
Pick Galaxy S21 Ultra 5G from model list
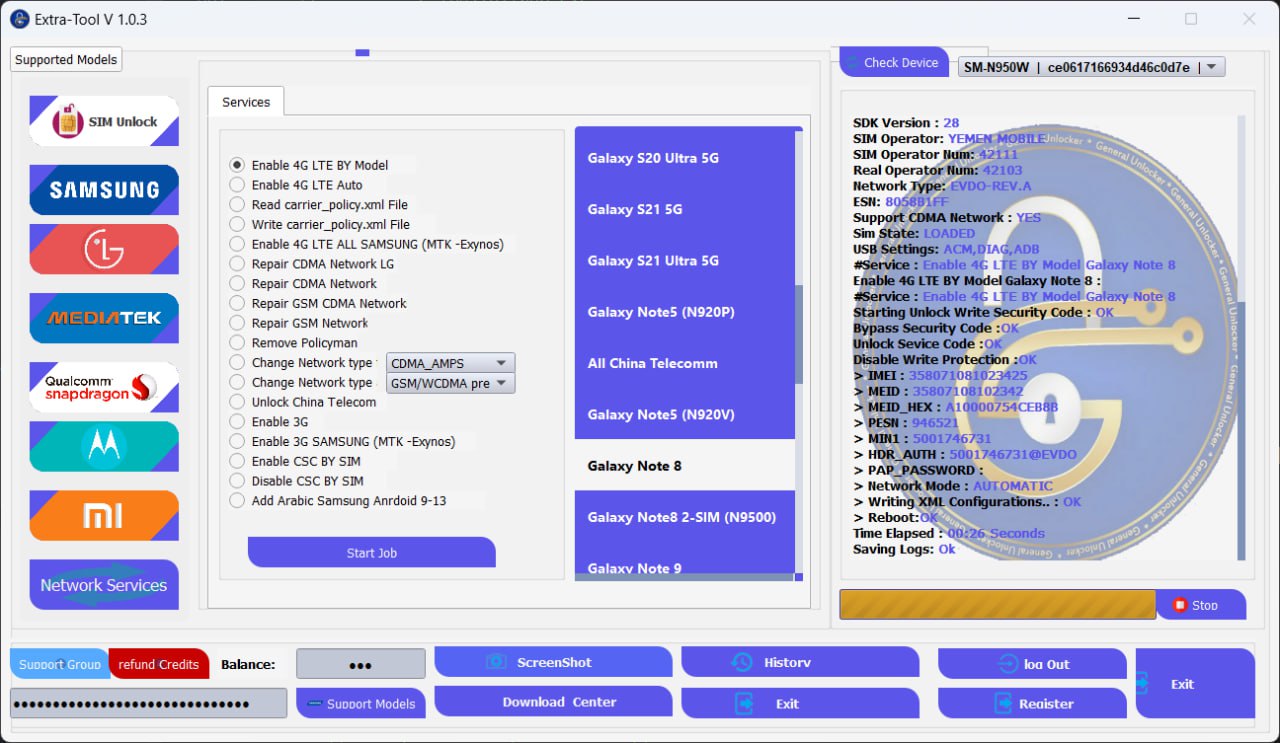click(653, 261)
